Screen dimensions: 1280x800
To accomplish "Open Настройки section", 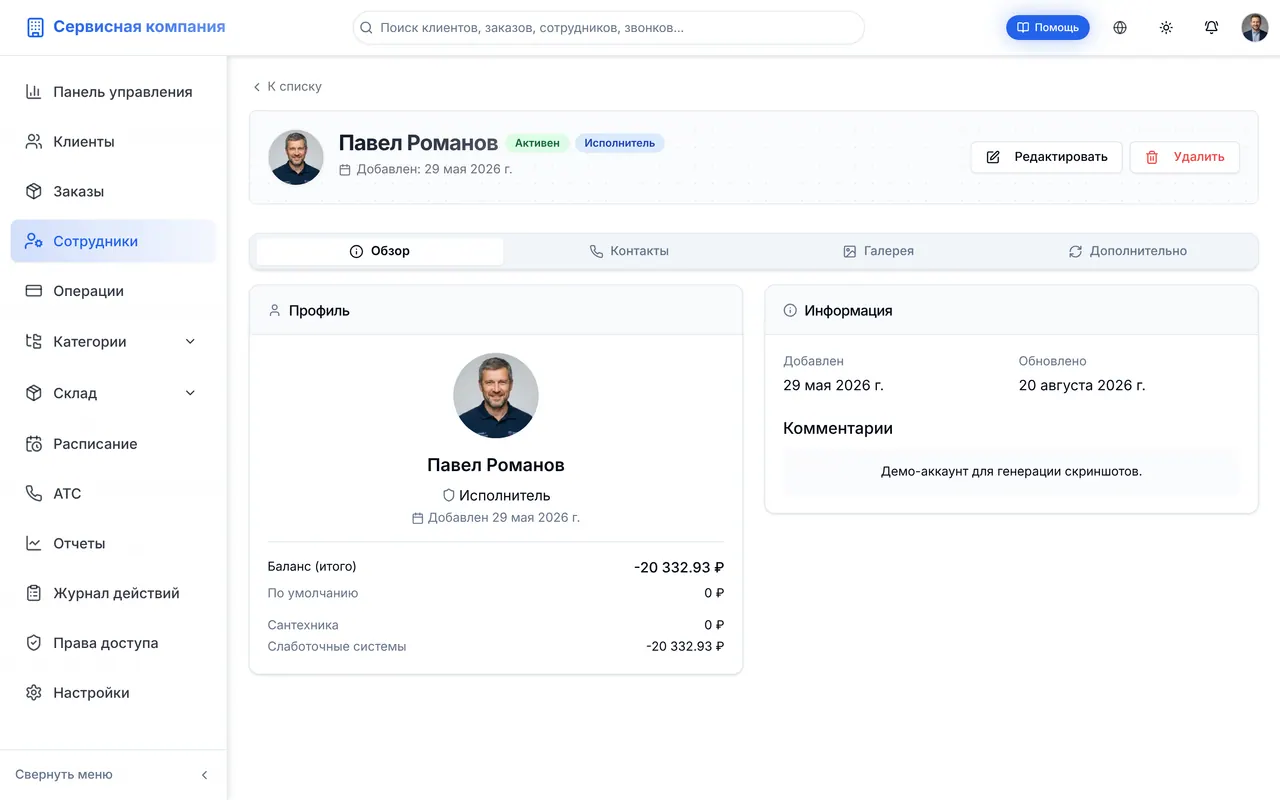I will pyautogui.click(x=113, y=693).
